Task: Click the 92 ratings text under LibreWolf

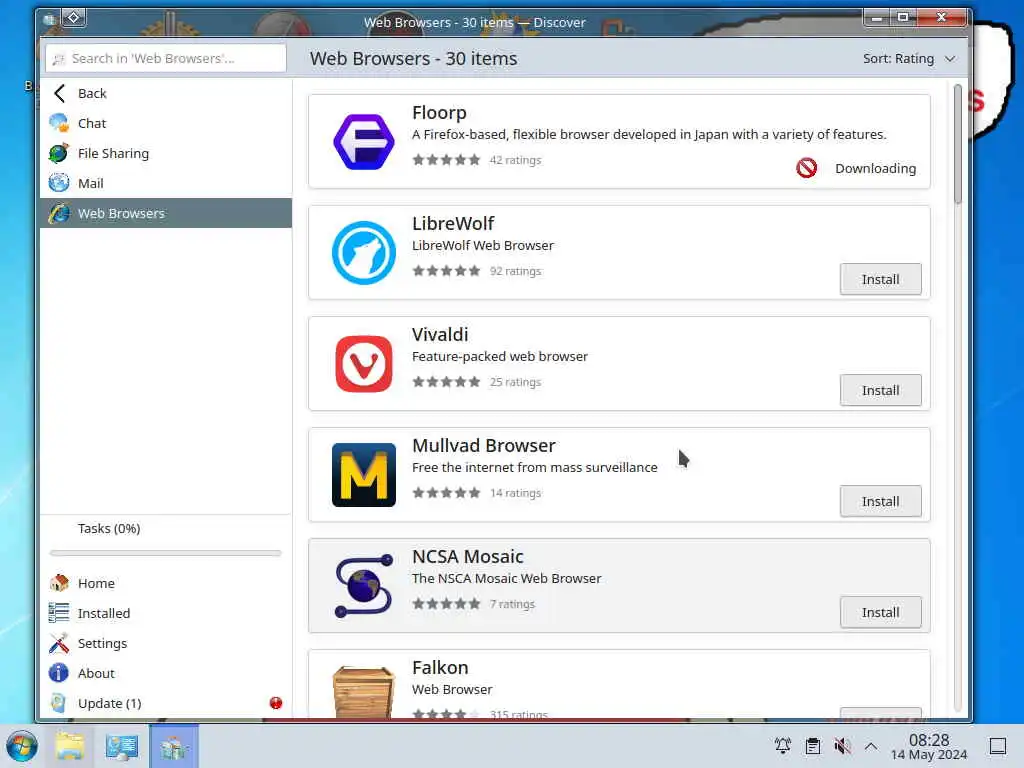Action: [x=515, y=271]
